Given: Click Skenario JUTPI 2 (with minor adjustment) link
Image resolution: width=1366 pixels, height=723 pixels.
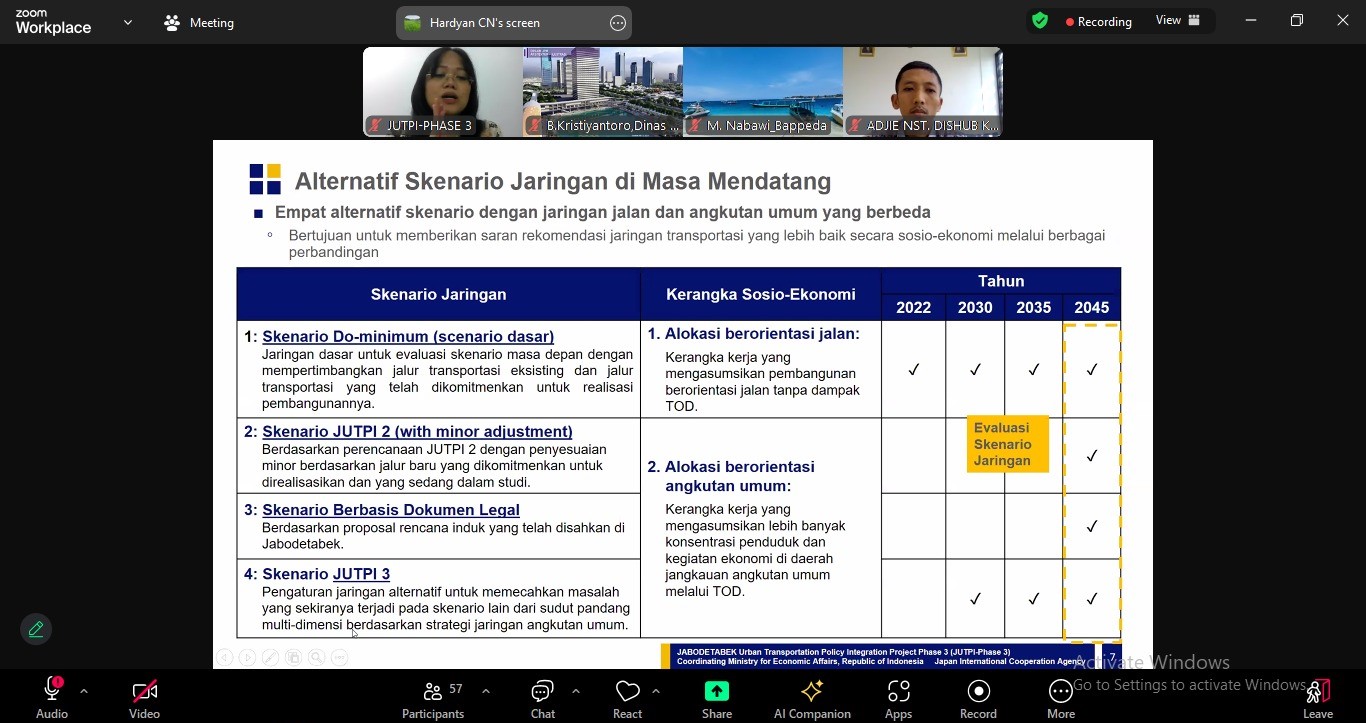Looking at the screenshot, I should 417,431.
